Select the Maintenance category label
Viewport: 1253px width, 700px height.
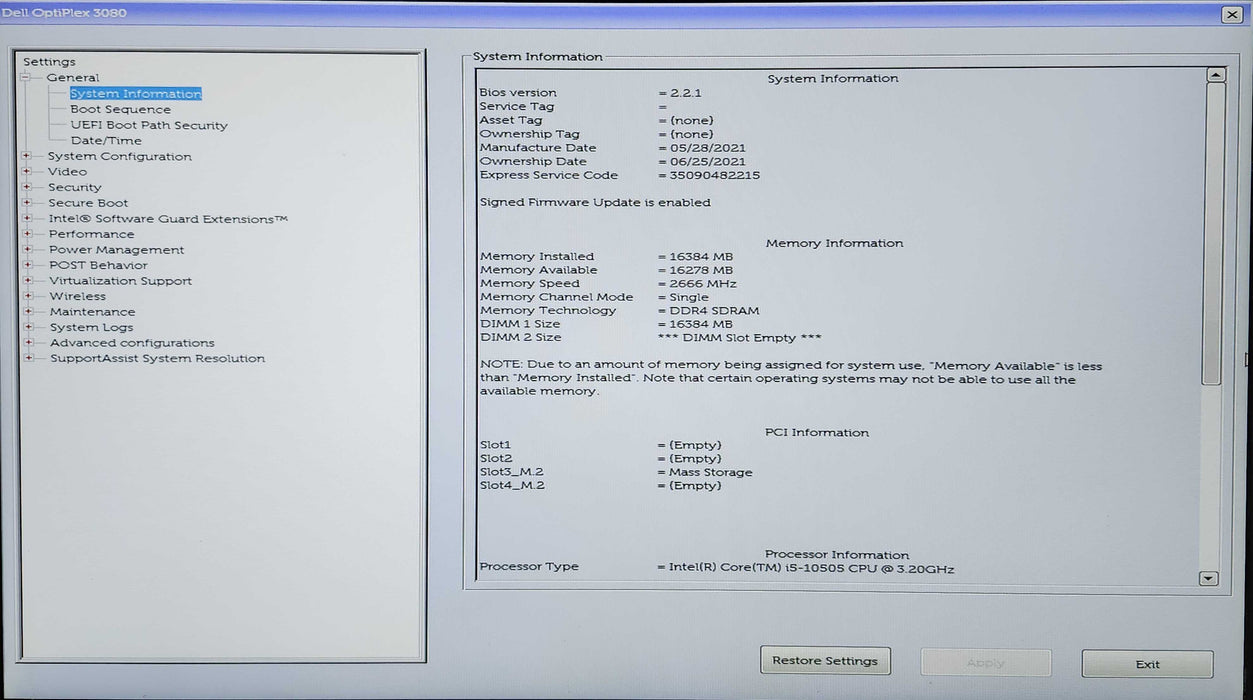click(92, 312)
